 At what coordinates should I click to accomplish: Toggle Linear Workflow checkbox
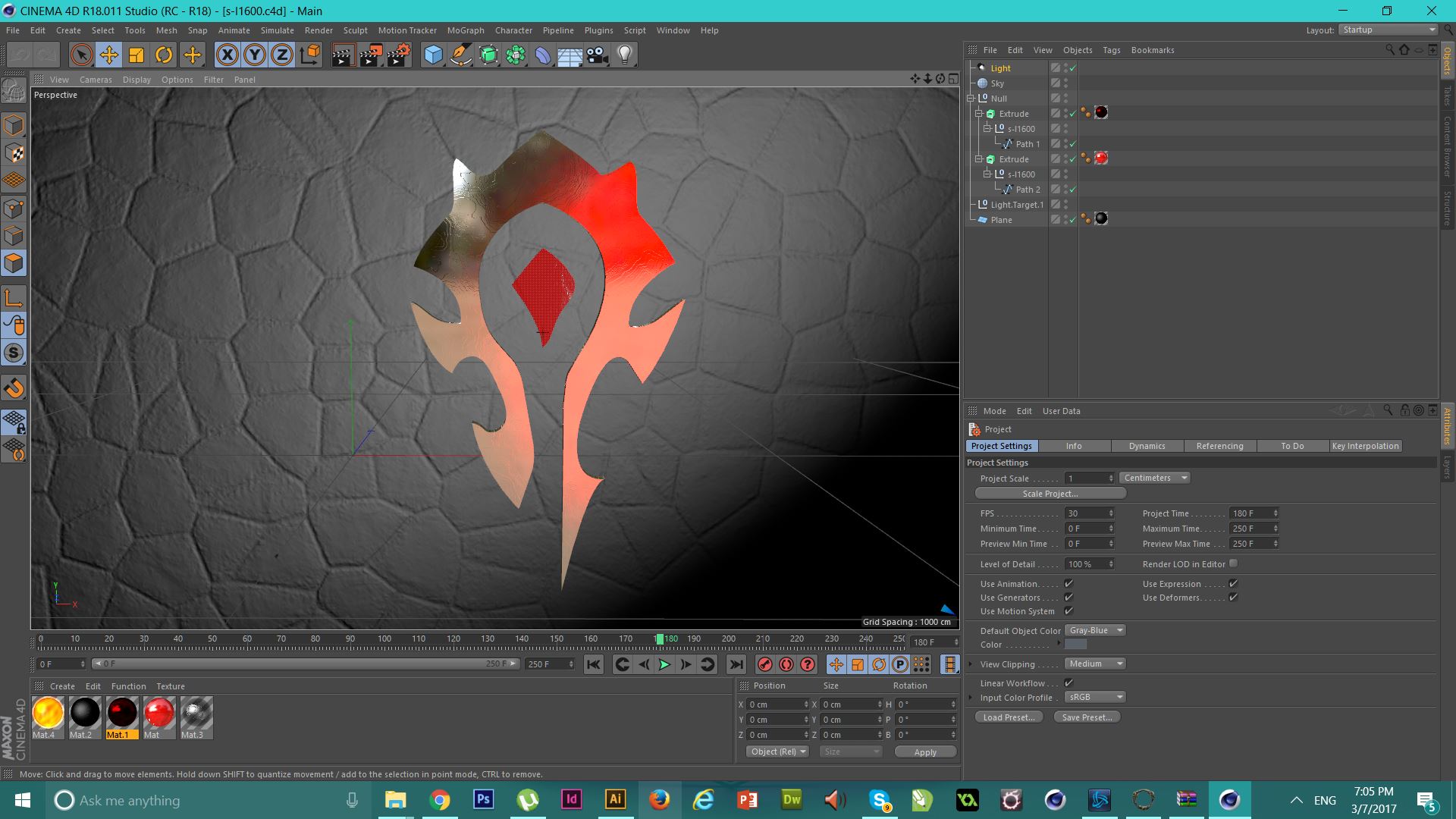[x=1068, y=682]
